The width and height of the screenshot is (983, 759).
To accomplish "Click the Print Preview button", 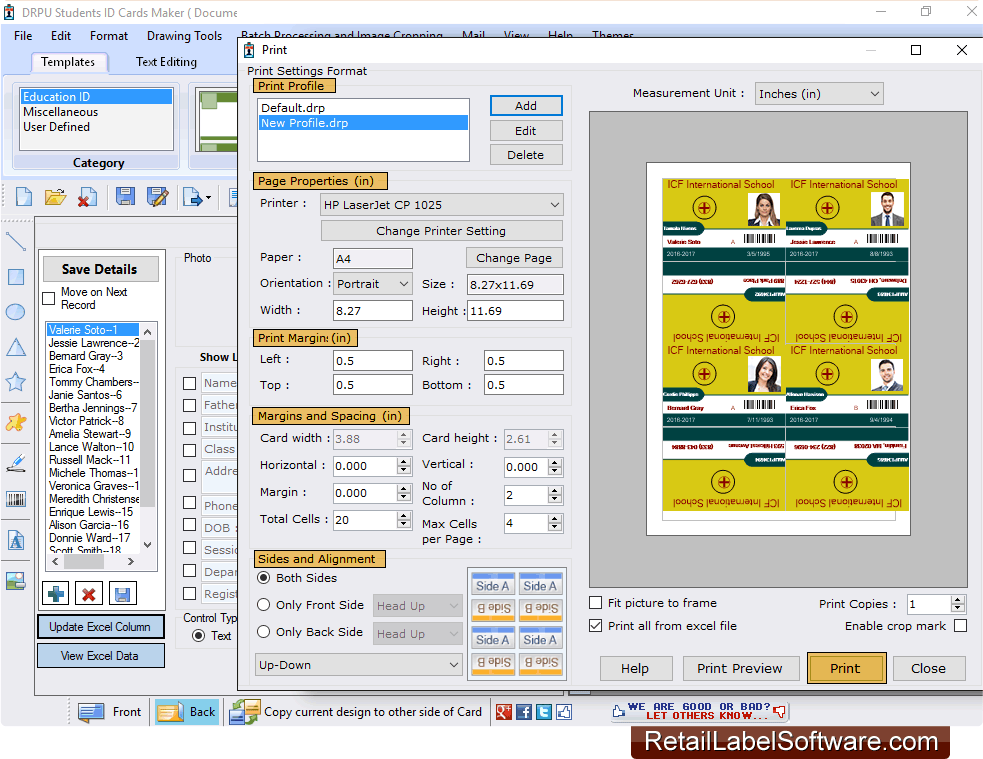I will (741, 668).
